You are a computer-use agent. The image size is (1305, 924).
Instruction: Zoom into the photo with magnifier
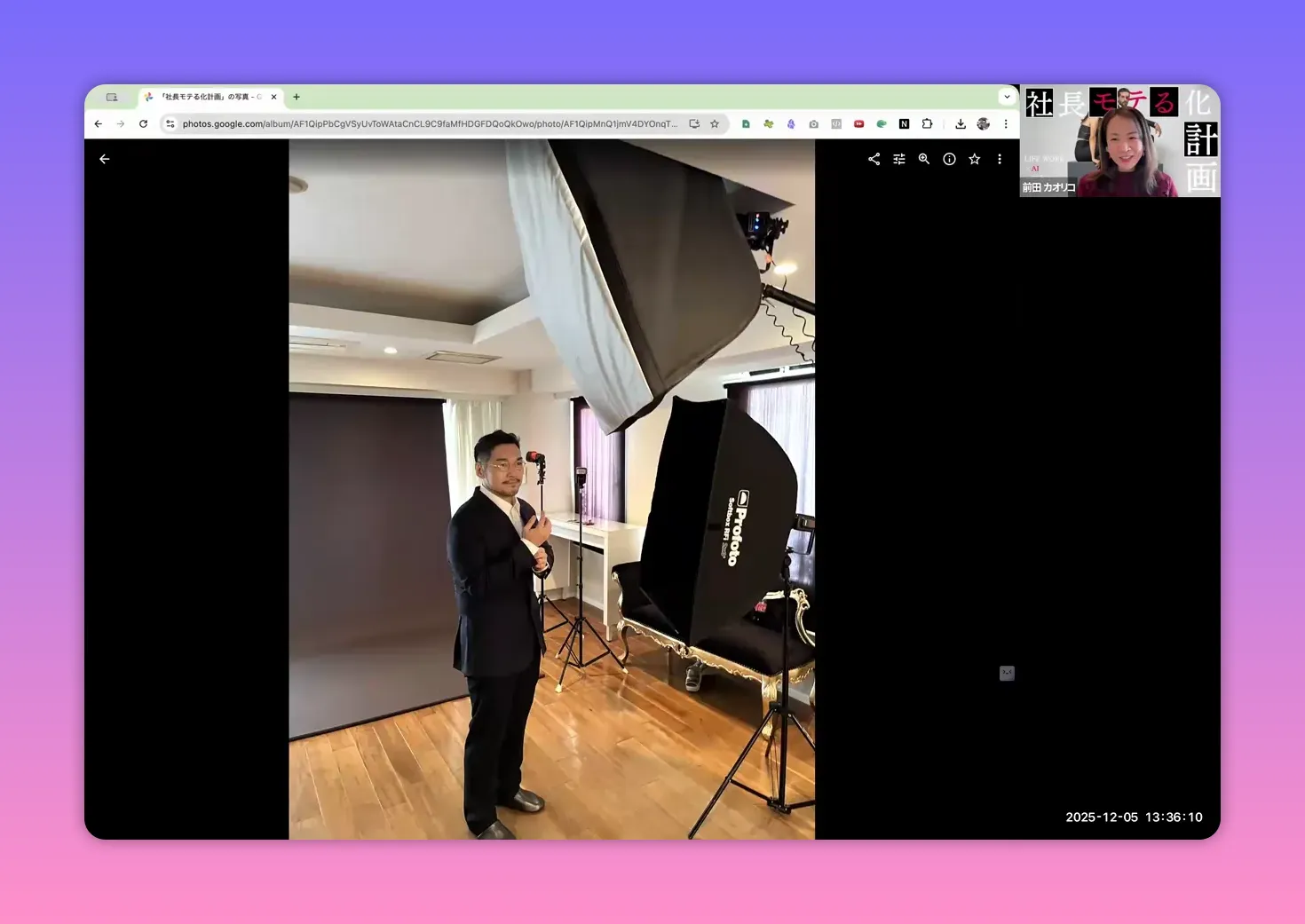(x=924, y=159)
